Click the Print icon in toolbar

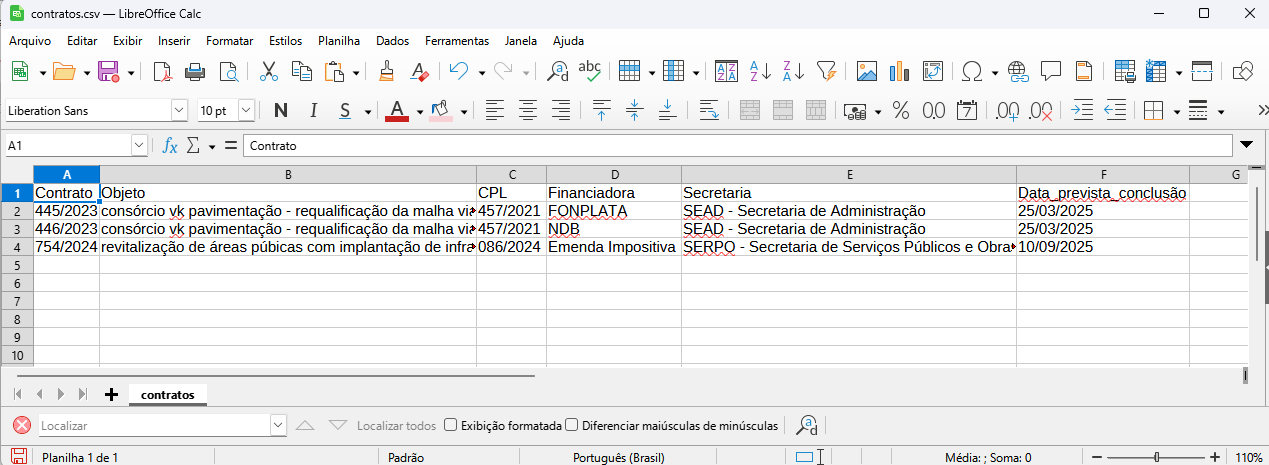[195, 71]
